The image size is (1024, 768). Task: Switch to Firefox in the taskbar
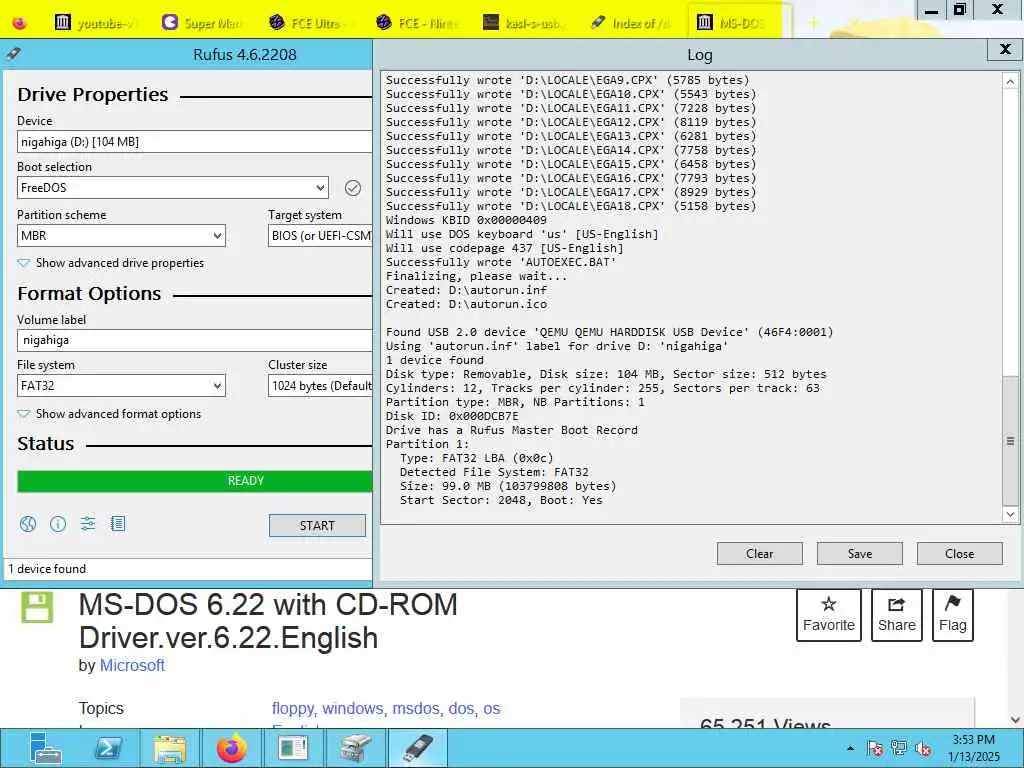coord(232,748)
